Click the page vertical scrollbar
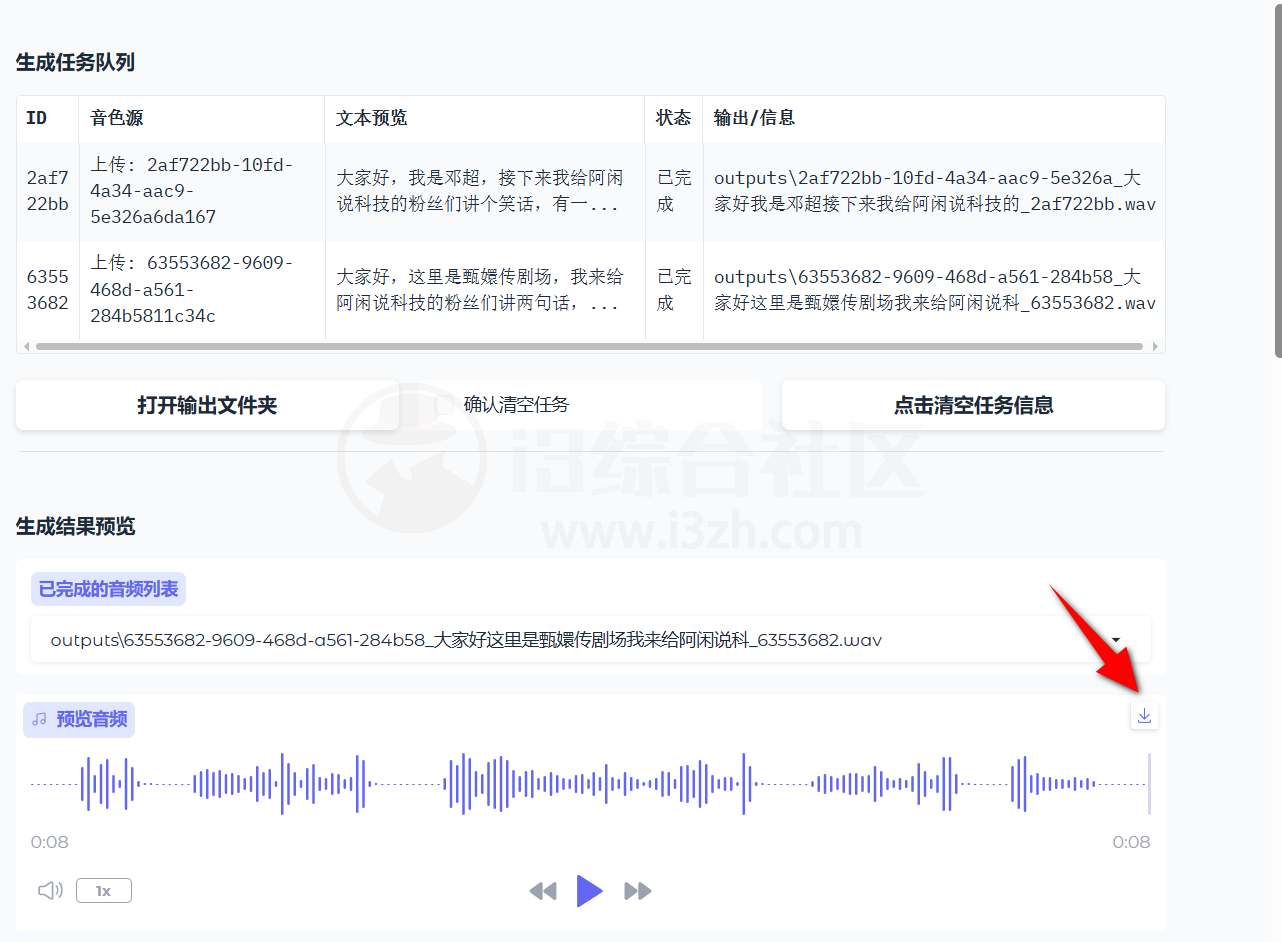The height and width of the screenshot is (942, 1282). pyautogui.click(x=1277, y=180)
